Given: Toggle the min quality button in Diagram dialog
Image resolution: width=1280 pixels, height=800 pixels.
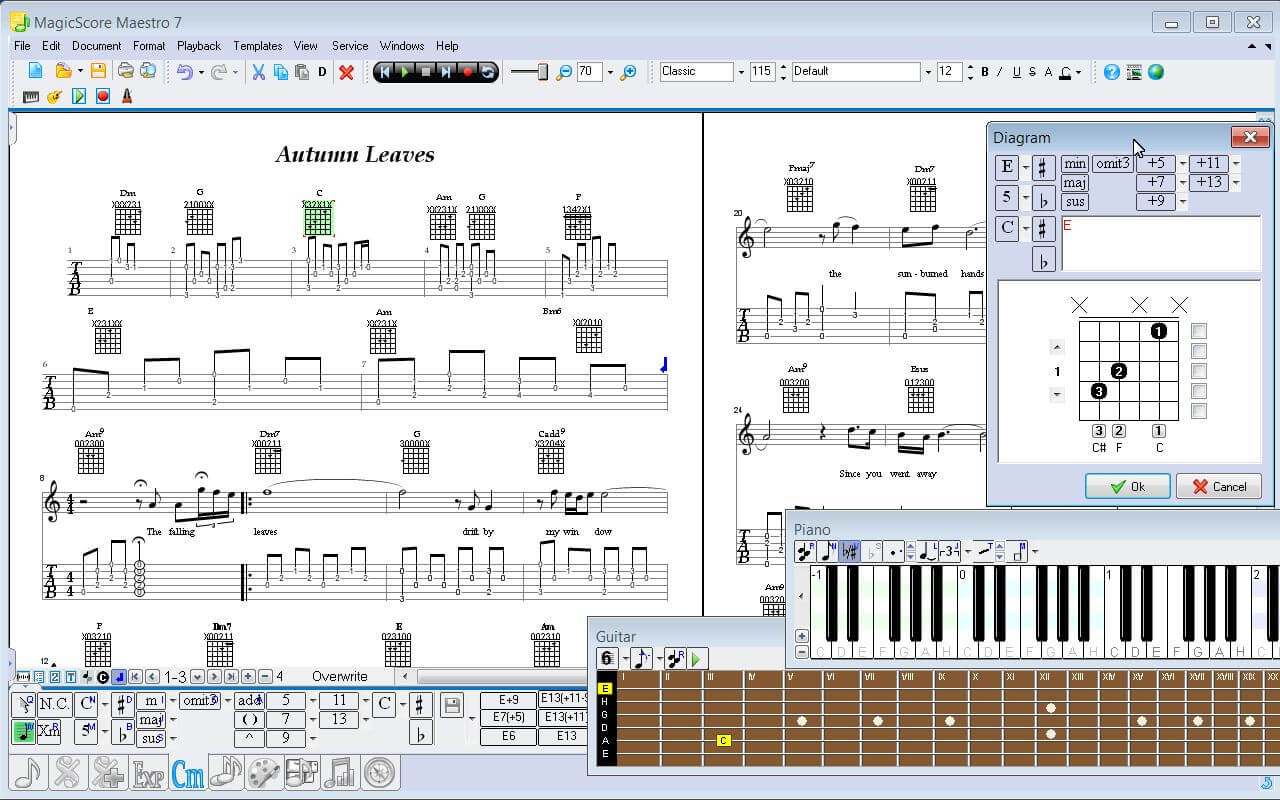Looking at the screenshot, I should (x=1075, y=164).
